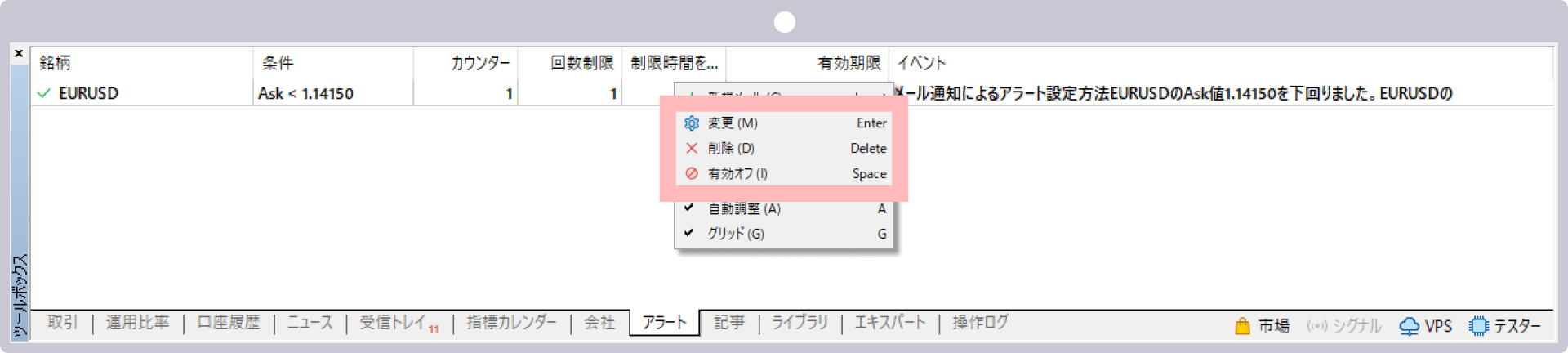Choose 削除 (D) from the context menu
Viewport: 1568px width, 353px height.
click(x=731, y=149)
